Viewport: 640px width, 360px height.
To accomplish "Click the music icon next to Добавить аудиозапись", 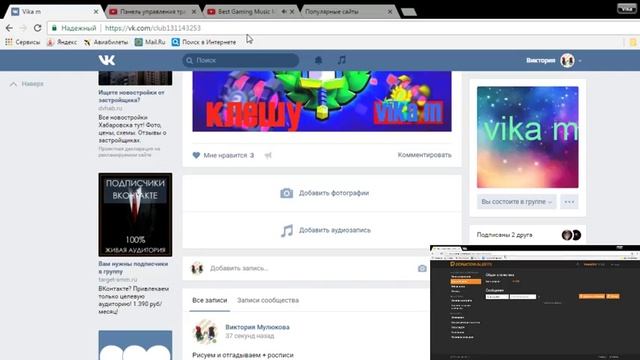I will 287,230.
